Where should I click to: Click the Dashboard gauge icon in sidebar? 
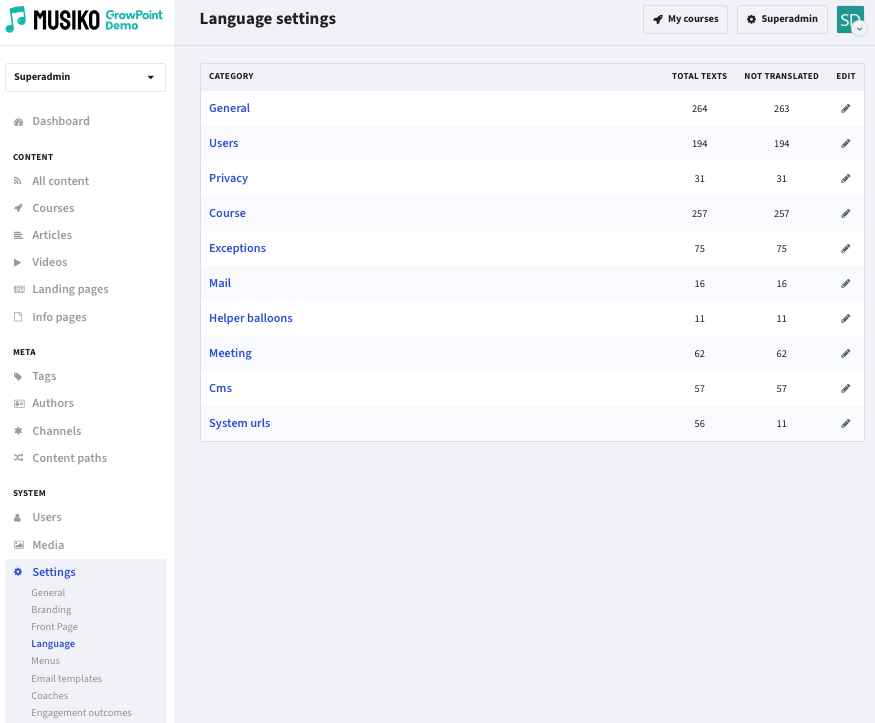pos(18,122)
